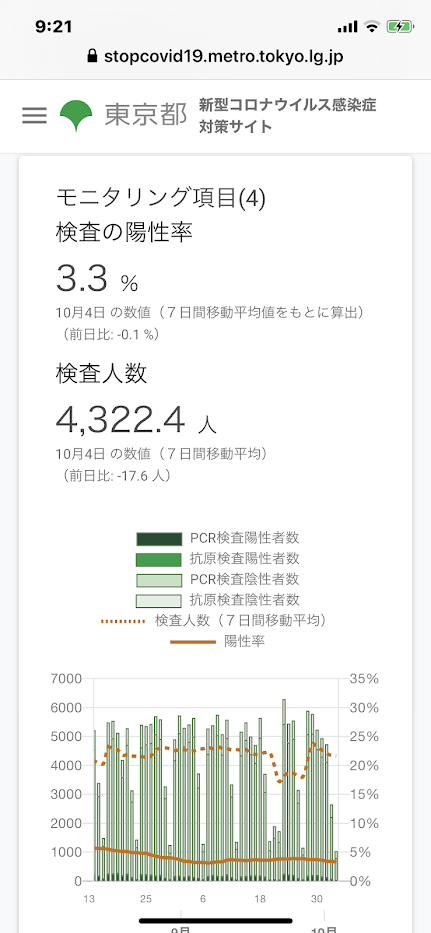Toggle 抗原検査陰性者数 legend series

[x=218, y=599]
